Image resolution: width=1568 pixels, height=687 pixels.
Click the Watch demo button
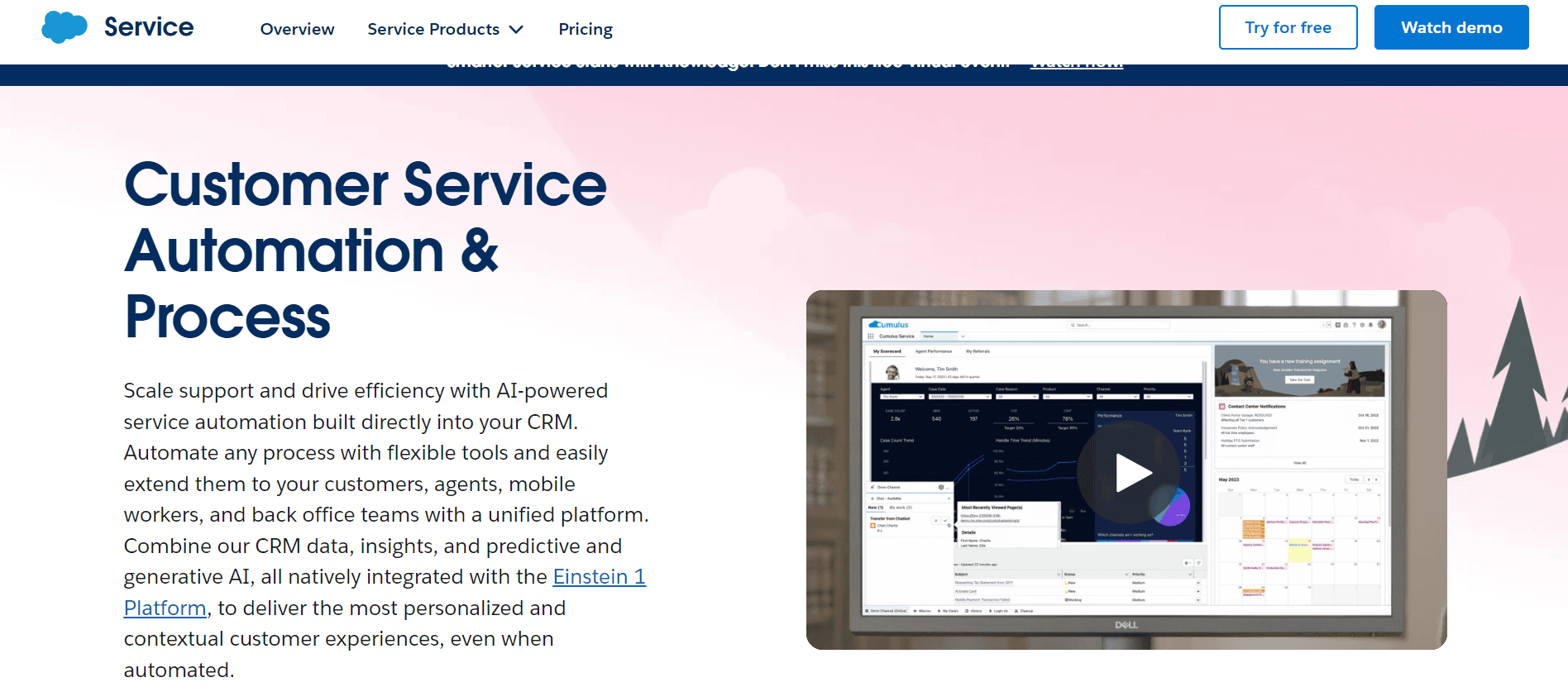1451,27
